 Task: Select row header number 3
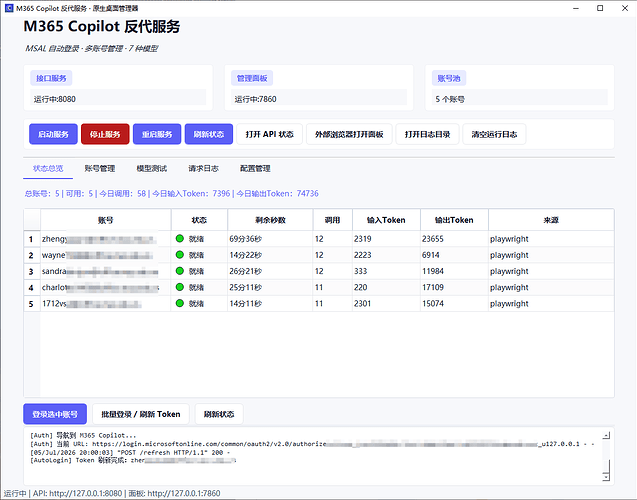(x=32, y=271)
